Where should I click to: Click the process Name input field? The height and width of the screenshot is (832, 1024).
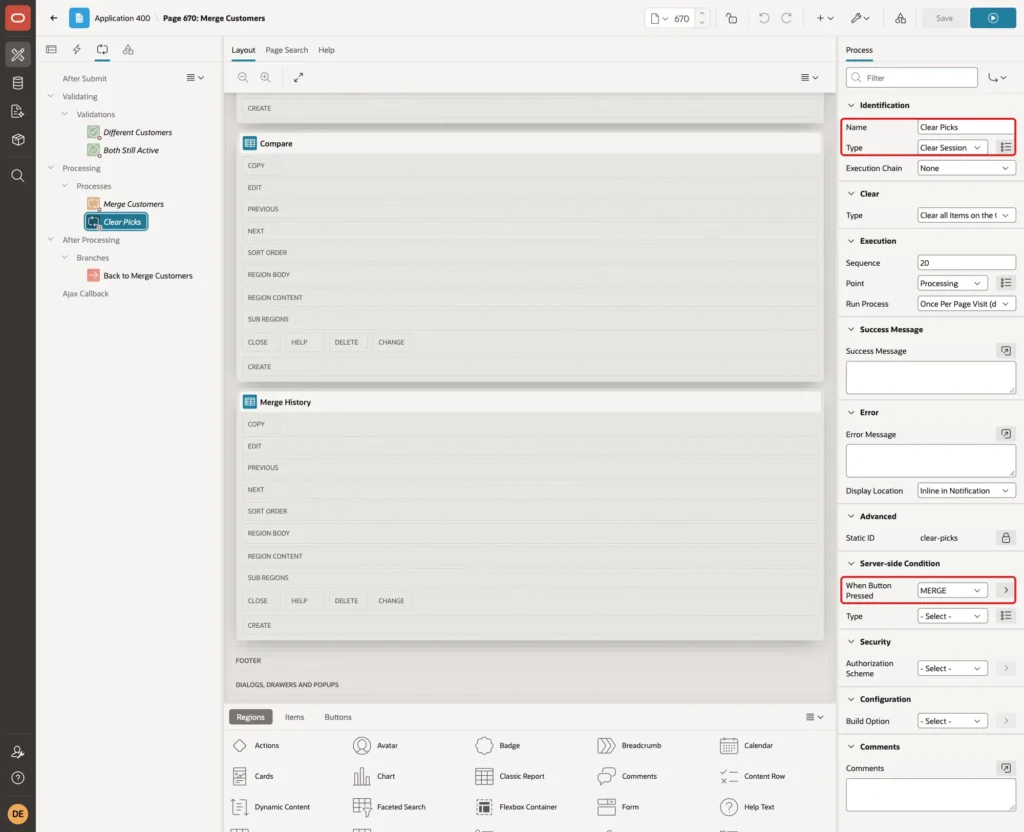(x=966, y=127)
